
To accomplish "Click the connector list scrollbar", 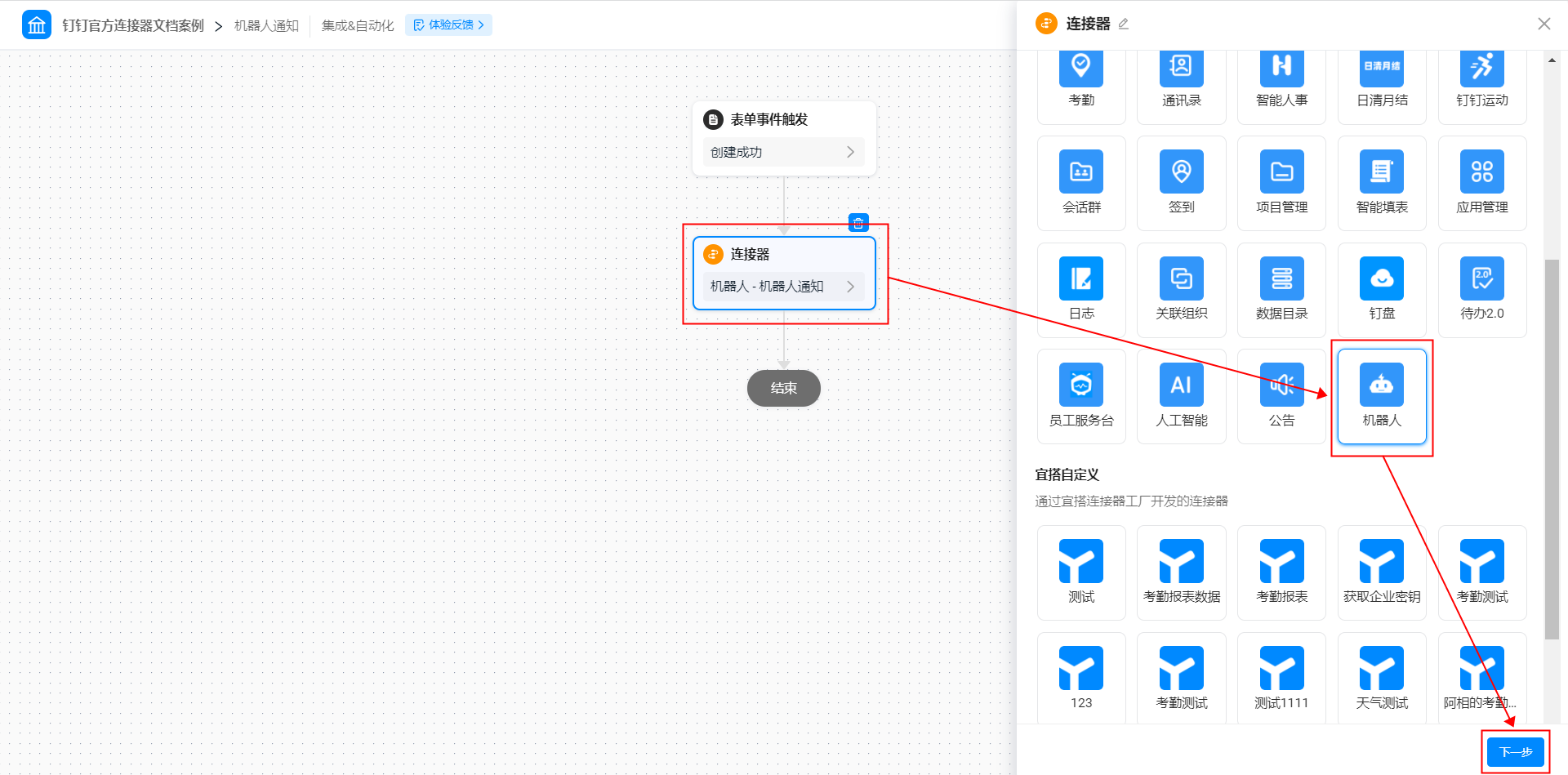I will (1552, 449).
